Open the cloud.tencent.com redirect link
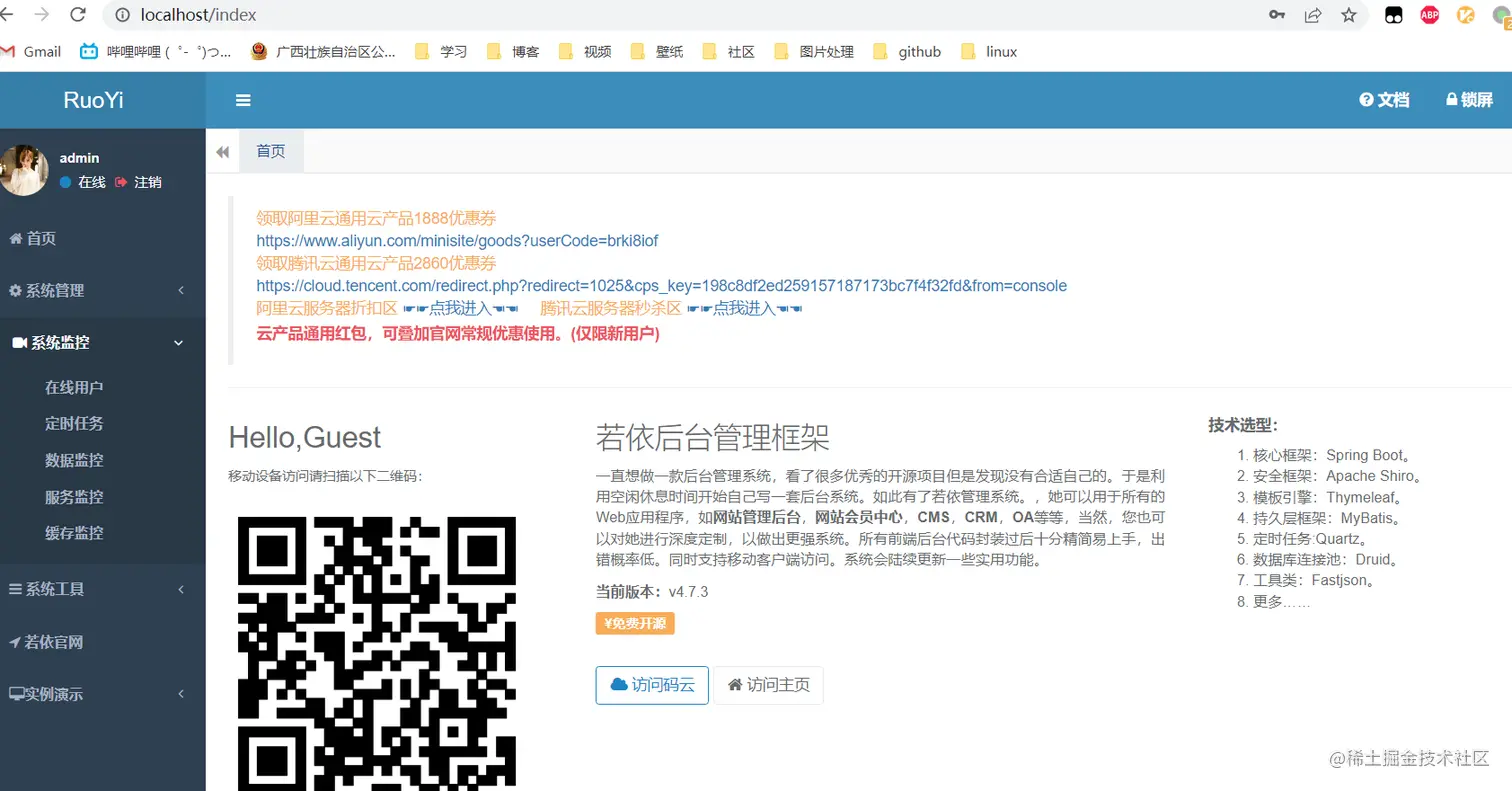1512x791 pixels. click(x=661, y=286)
